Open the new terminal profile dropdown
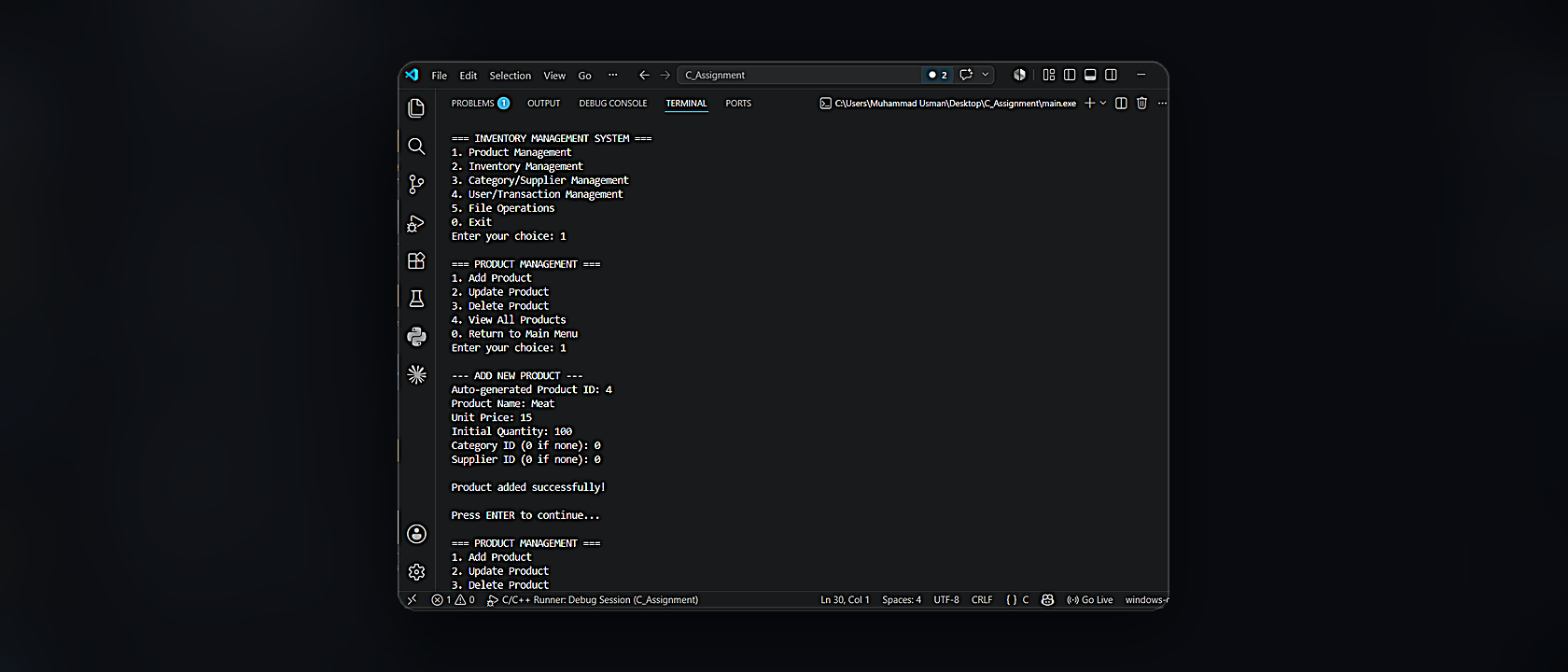Screen dimensions: 1568x672 pyautogui.click(x=1103, y=103)
